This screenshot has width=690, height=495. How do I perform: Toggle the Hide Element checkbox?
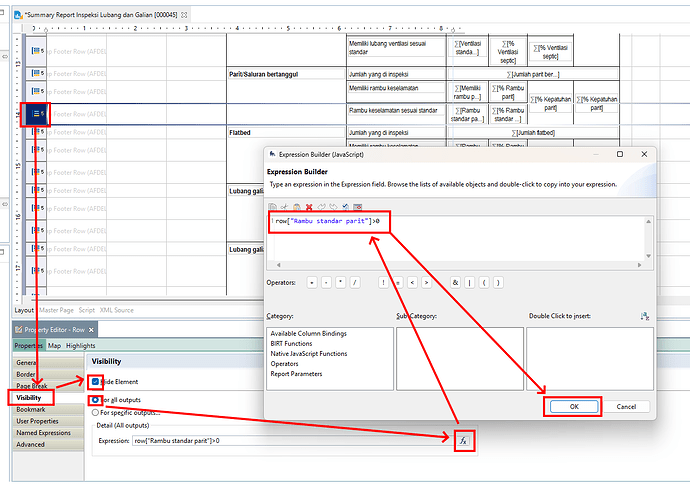pos(96,381)
